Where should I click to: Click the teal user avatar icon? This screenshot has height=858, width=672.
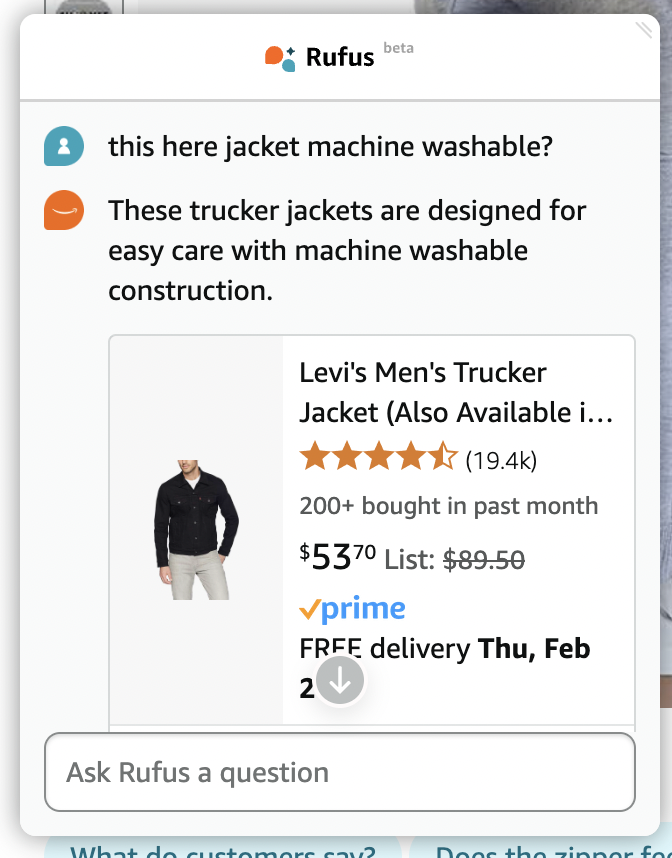[64, 148]
